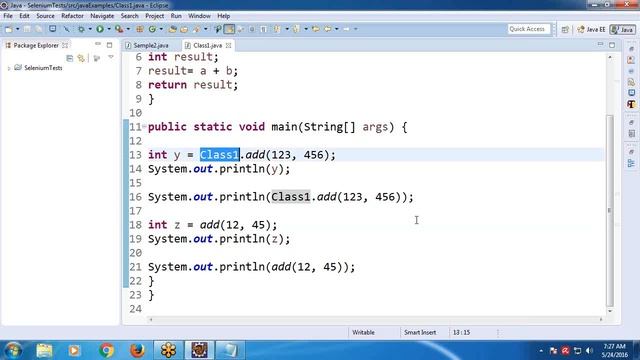Collapse the main method fold on line 11

click(144, 126)
